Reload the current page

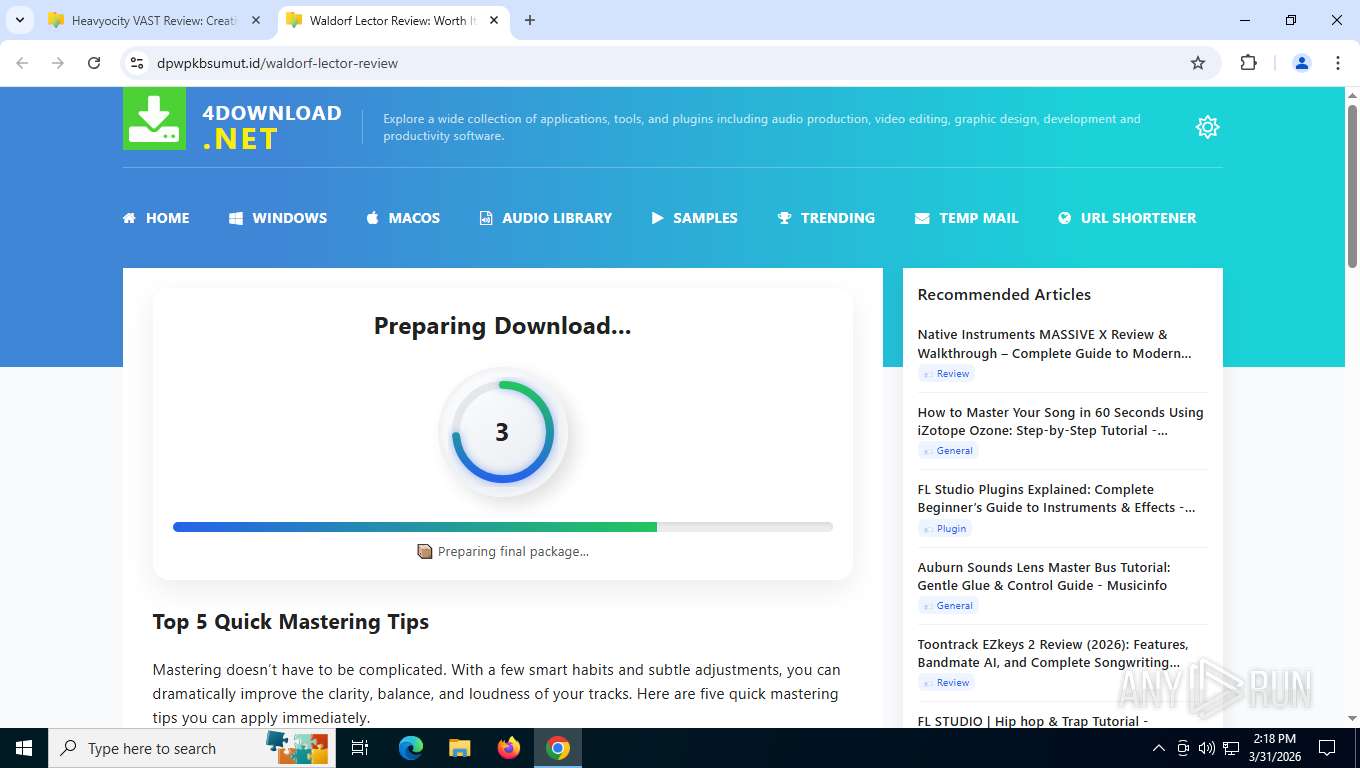tap(94, 63)
